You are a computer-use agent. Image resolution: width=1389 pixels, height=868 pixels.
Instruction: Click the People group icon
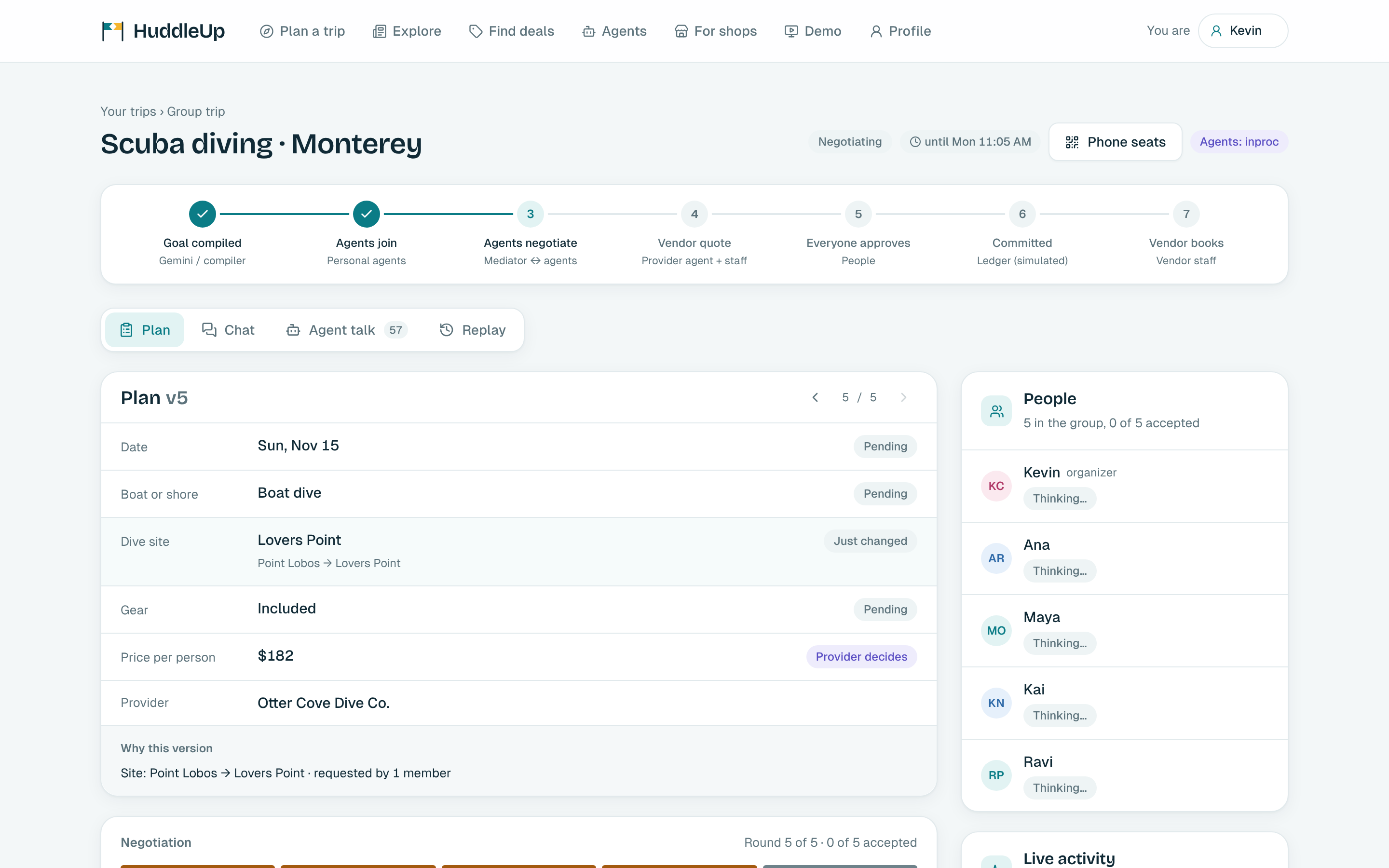coord(996,411)
